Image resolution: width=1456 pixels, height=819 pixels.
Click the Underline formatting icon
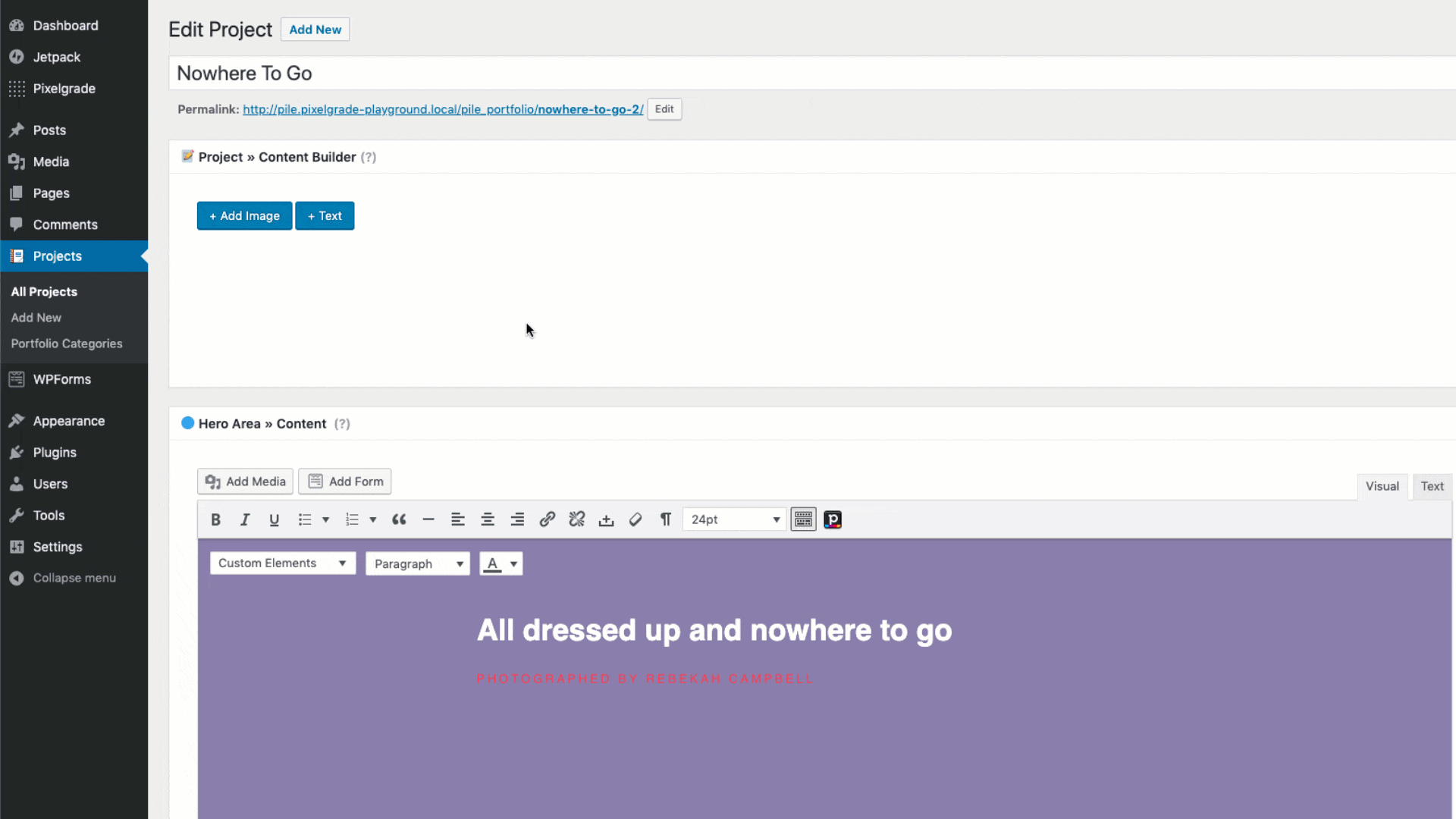click(x=275, y=519)
